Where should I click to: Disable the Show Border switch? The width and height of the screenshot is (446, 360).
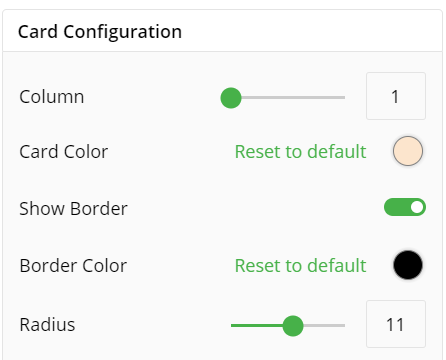tap(405, 207)
